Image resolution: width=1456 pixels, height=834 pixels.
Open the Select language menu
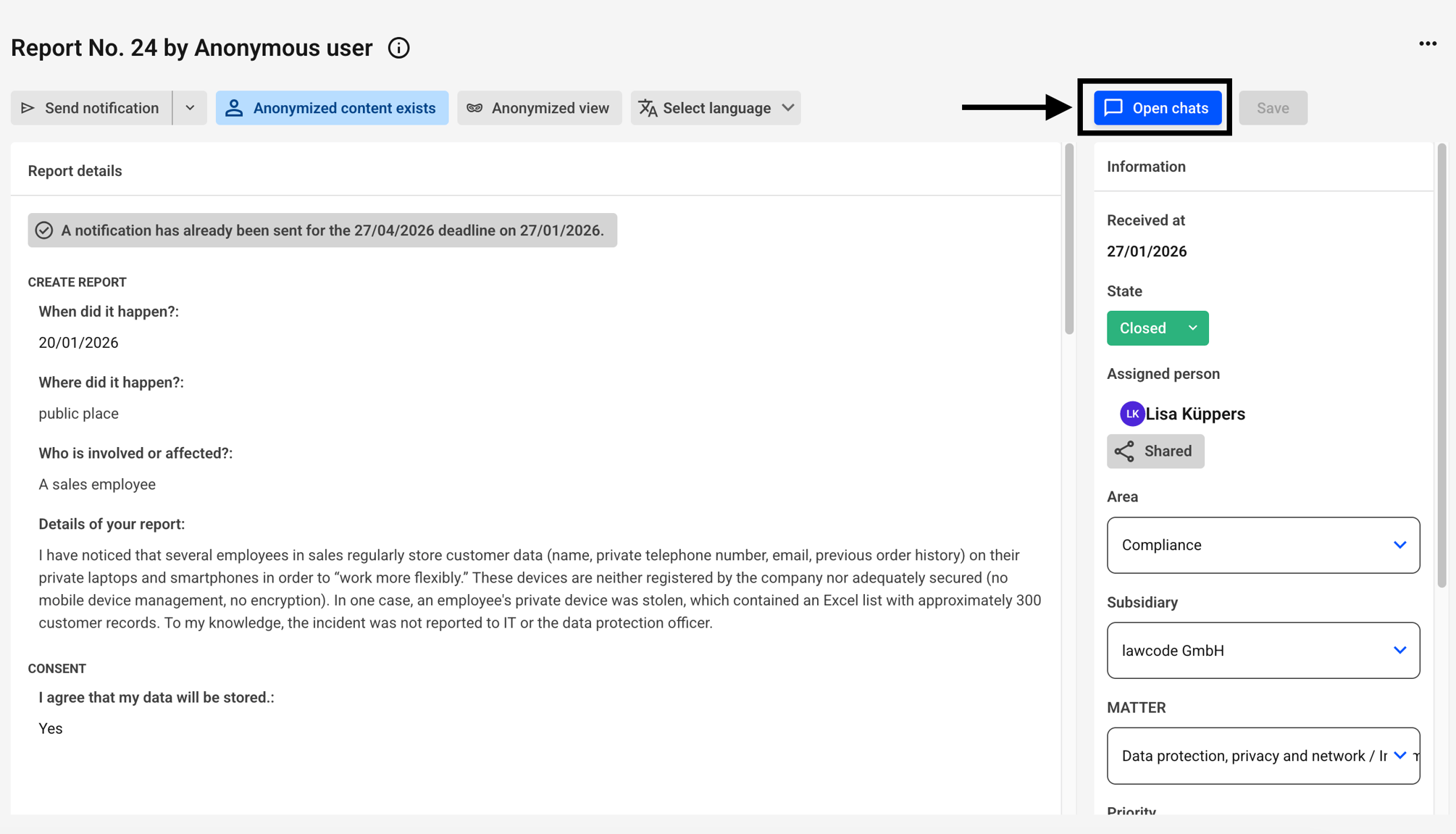(x=716, y=108)
